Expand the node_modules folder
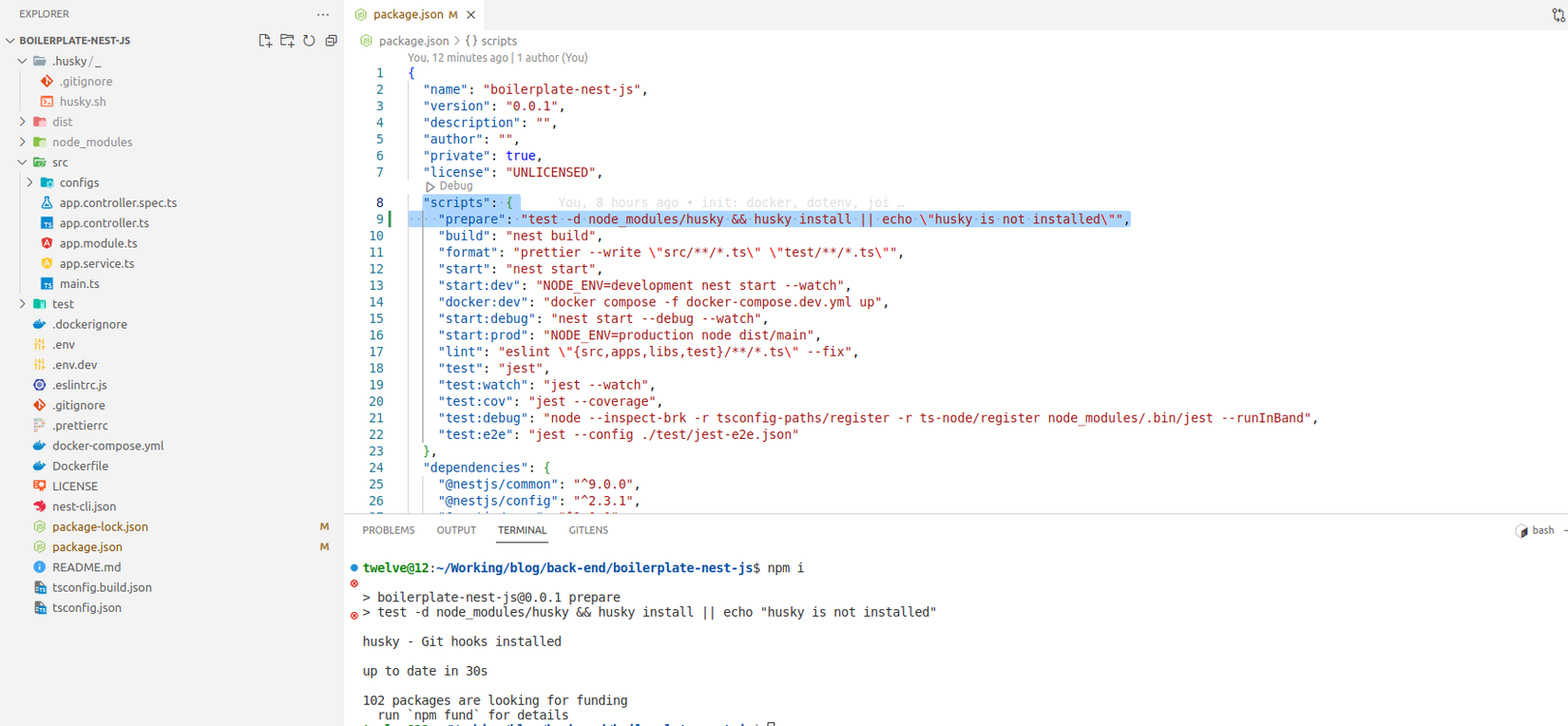Viewport: 1568px width, 726px height. coord(91,143)
